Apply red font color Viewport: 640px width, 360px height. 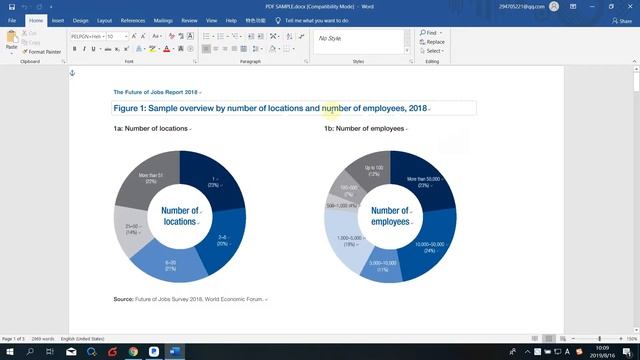pos(166,49)
